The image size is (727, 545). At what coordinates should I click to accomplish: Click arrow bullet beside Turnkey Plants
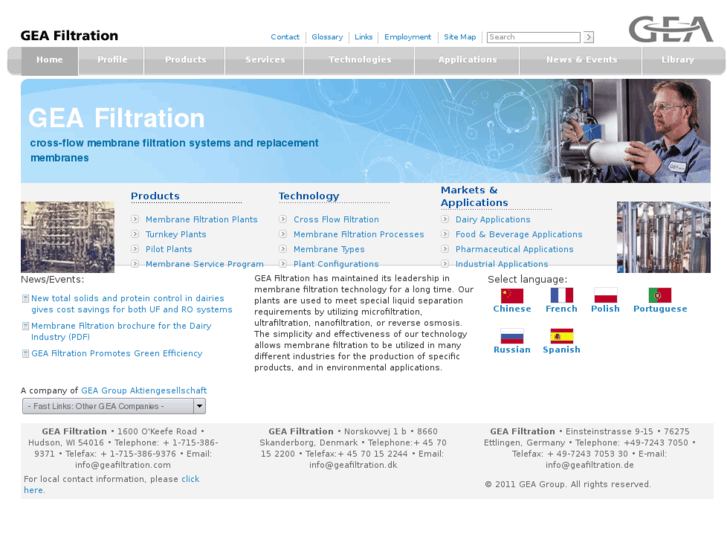tap(135, 234)
